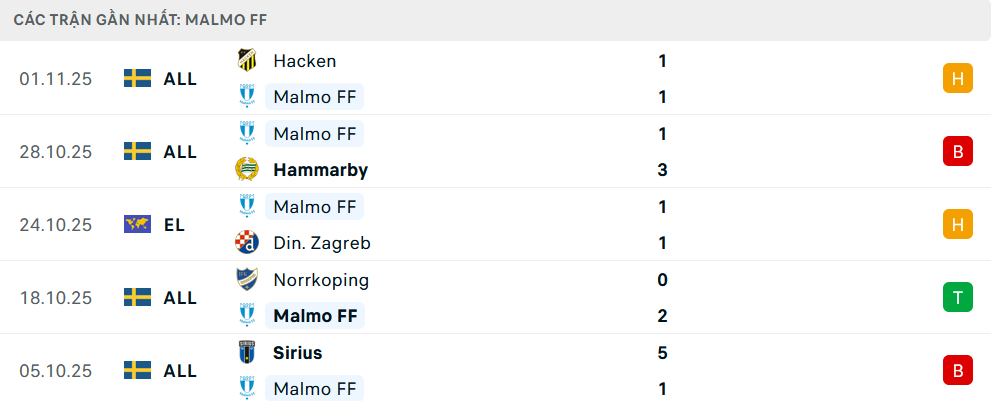Click the Sirius club crest icon

click(246, 353)
